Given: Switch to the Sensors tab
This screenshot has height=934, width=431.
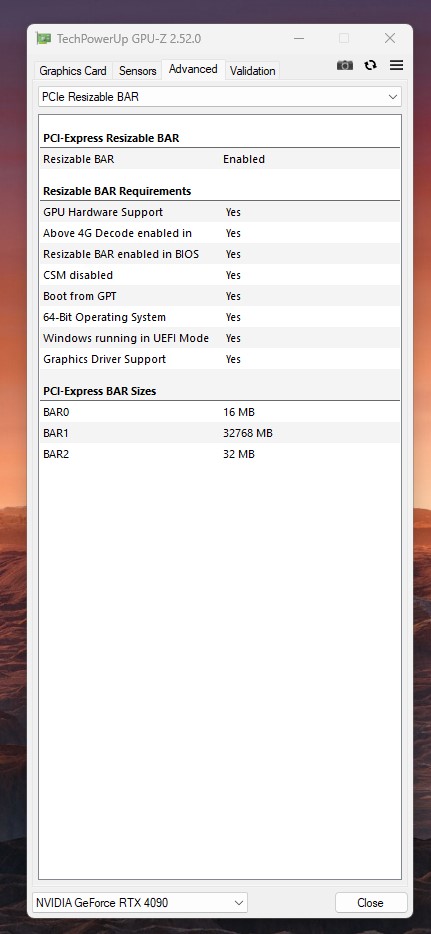Looking at the screenshot, I should 138,71.
